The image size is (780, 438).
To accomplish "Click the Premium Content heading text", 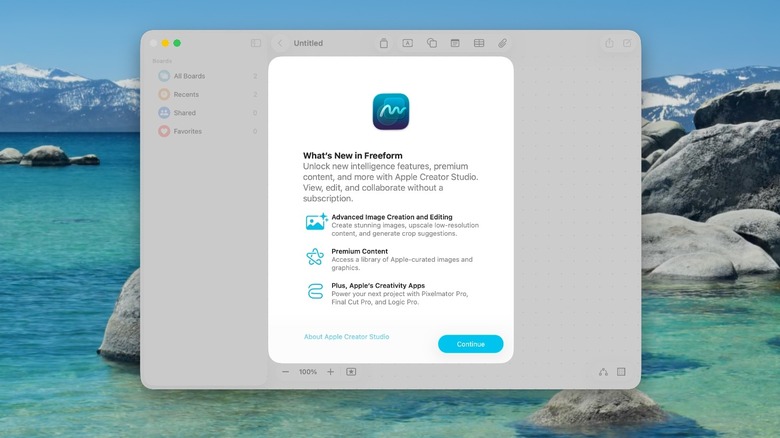I will 360,251.
